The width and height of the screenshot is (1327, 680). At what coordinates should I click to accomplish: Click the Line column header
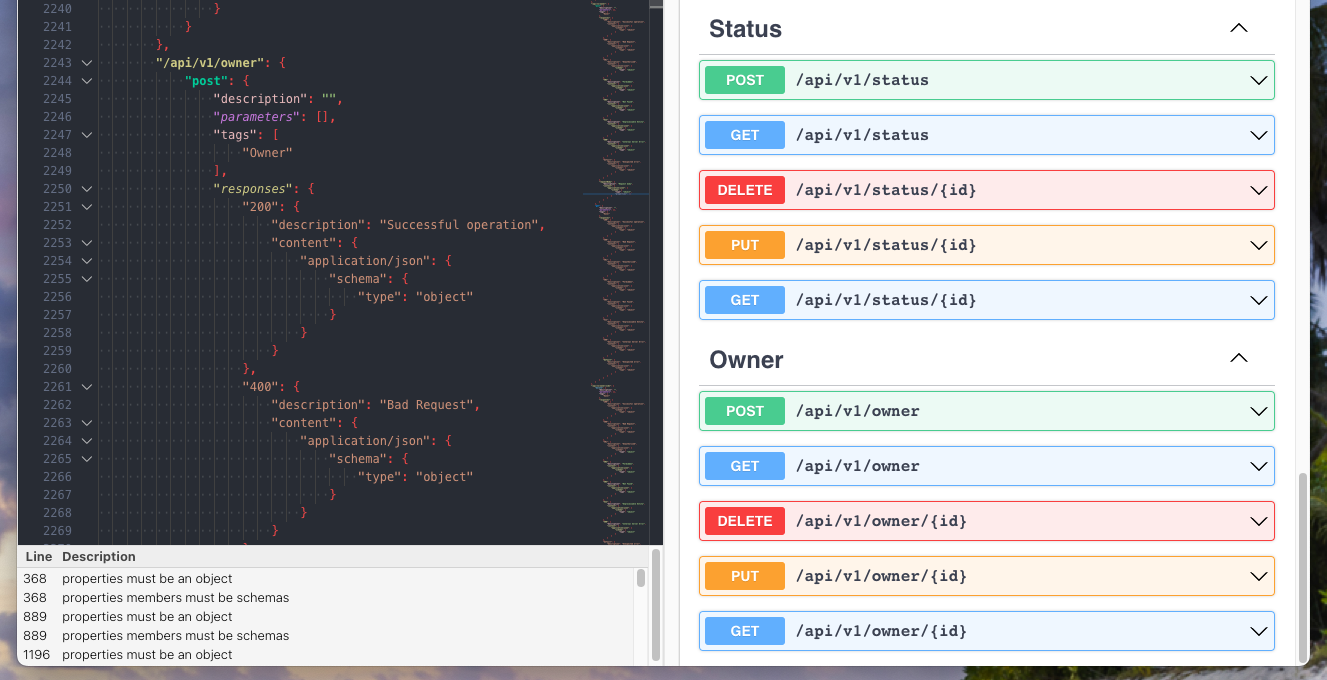pyautogui.click(x=39, y=556)
